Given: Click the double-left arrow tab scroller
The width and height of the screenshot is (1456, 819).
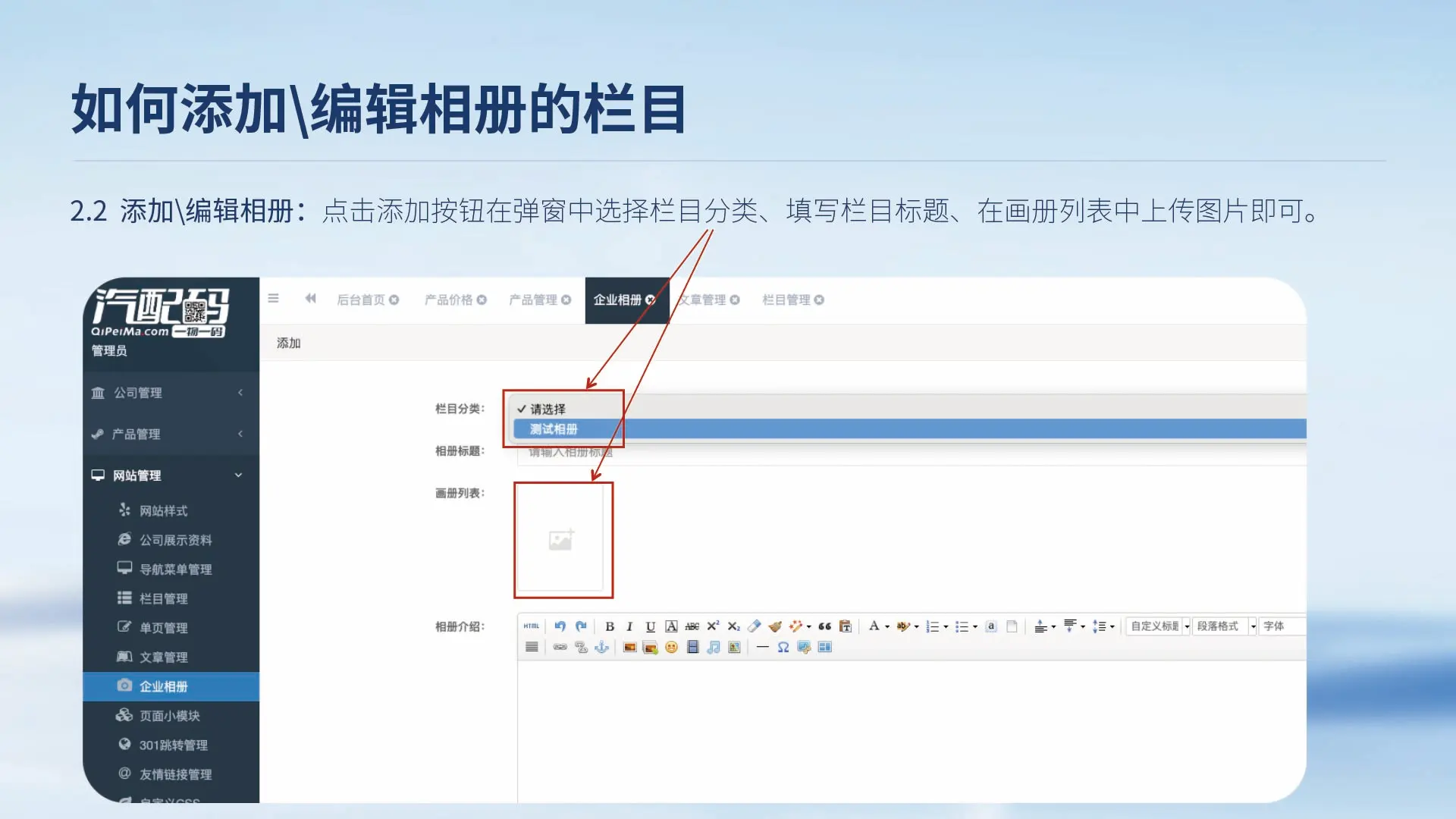Looking at the screenshot, I should pos(310,299).
